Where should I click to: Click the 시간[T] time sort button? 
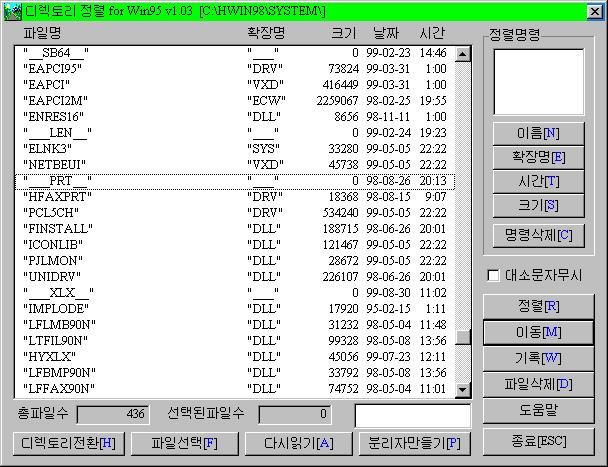537,181
